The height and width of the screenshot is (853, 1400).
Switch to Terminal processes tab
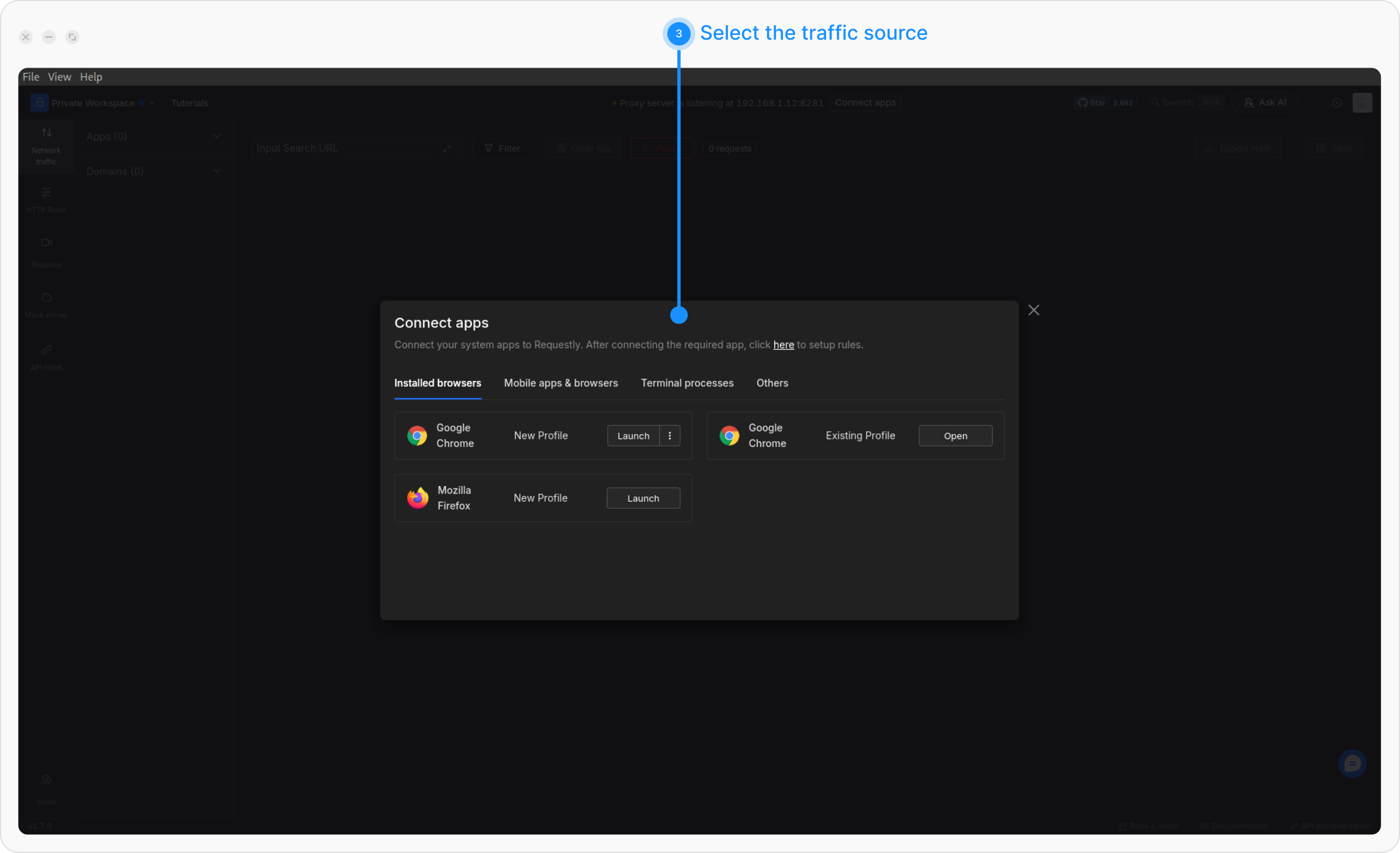tap(687, 383)
